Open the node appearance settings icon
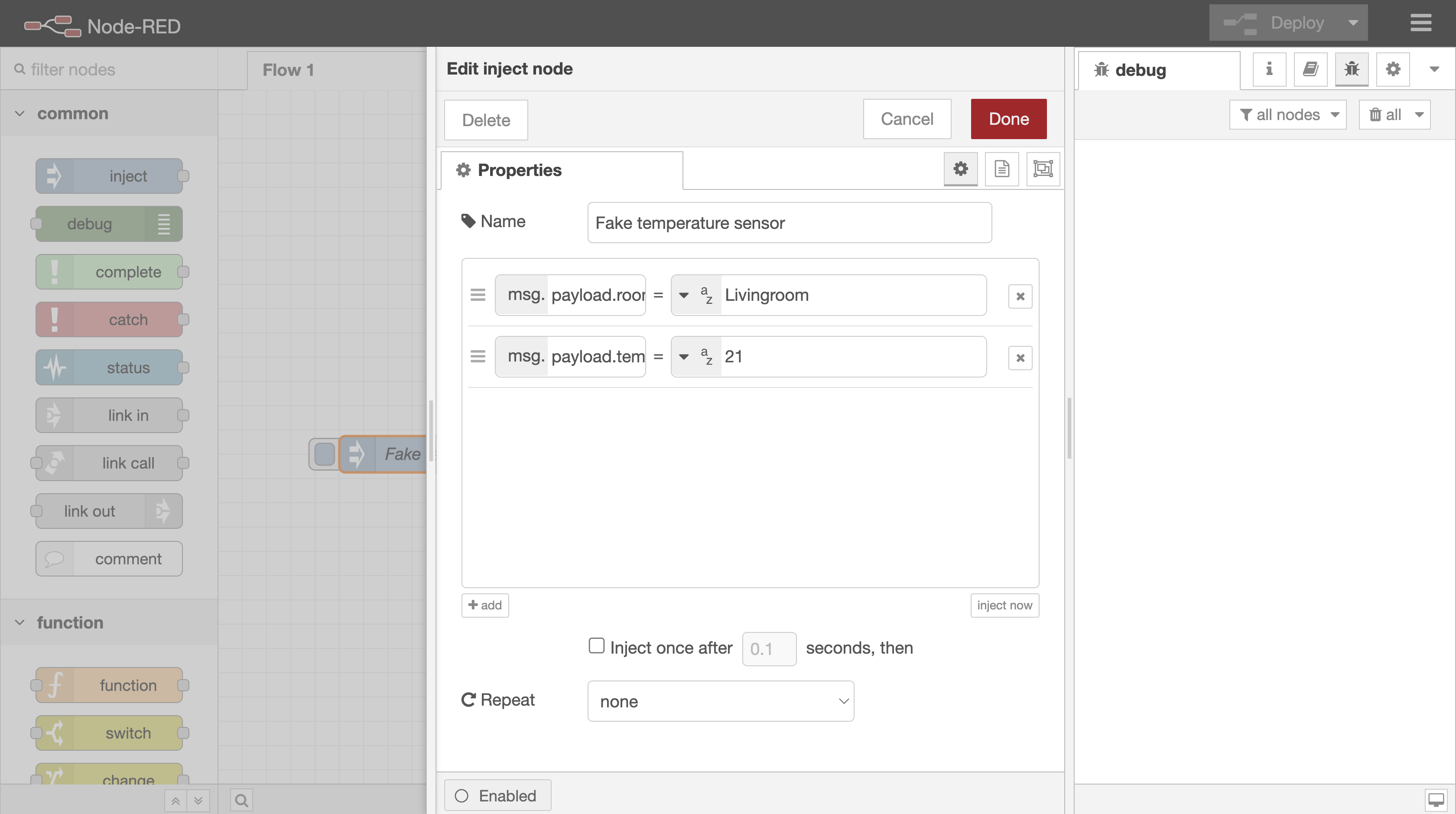 click(x=1043, y=169)
